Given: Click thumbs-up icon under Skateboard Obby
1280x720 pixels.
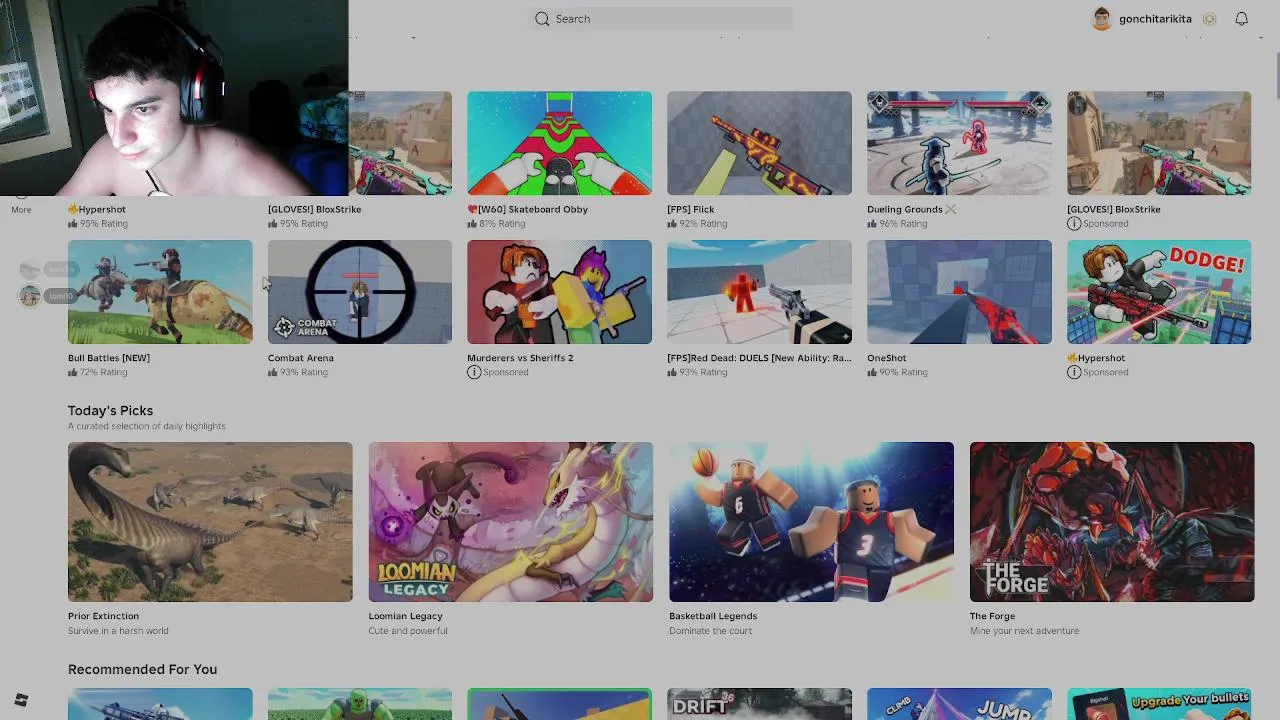Looking at the screenshot, I should coord(472,223).
